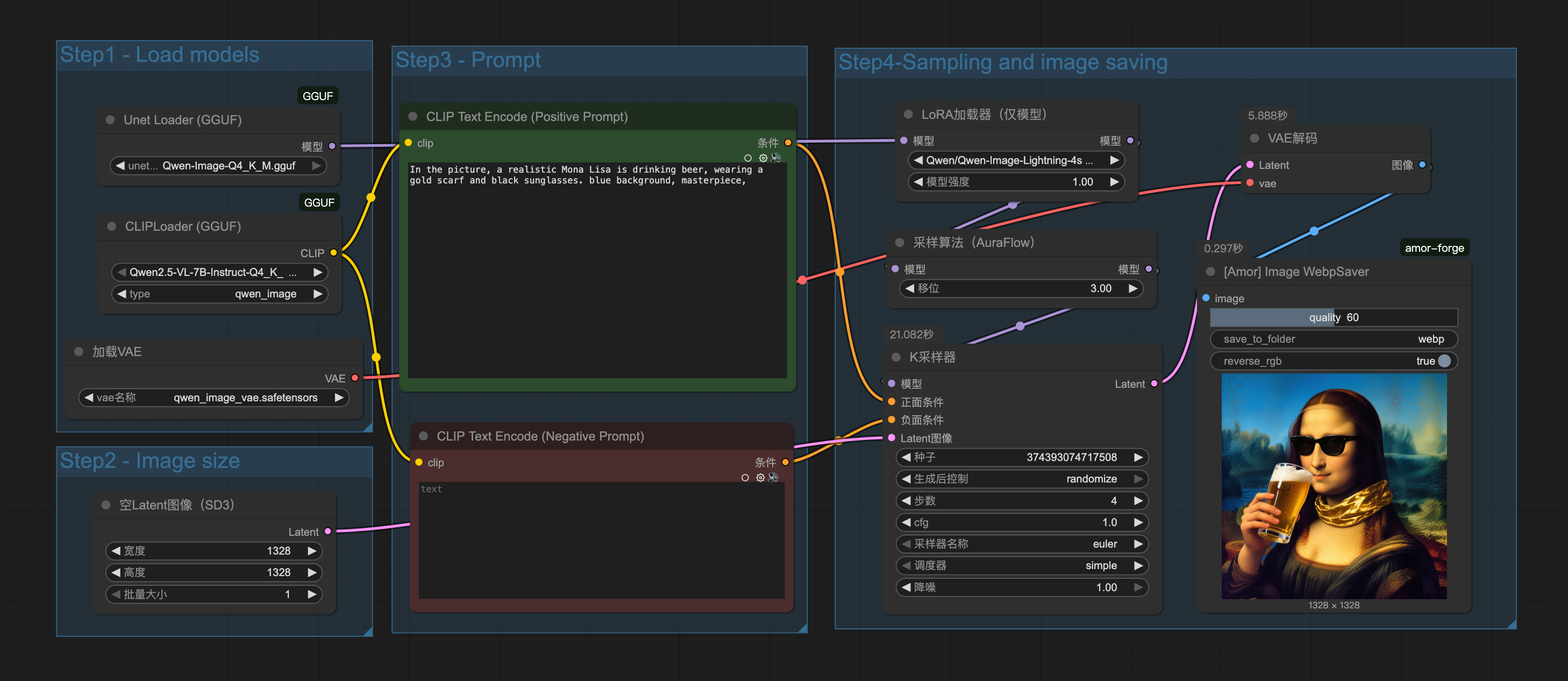Click the Step4-Sampling and image saving group title
The height and width of the screenshot is (681, 1568).
click(1002, 62)
